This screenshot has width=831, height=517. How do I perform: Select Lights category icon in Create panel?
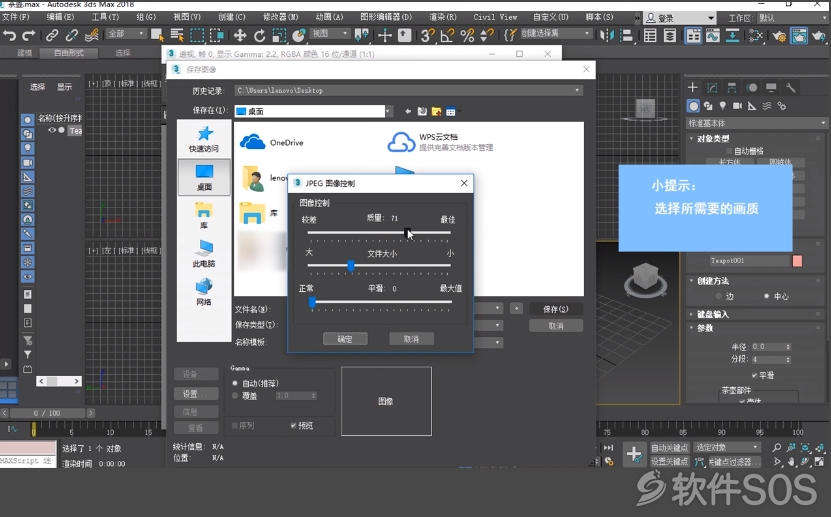coord(722,106)
